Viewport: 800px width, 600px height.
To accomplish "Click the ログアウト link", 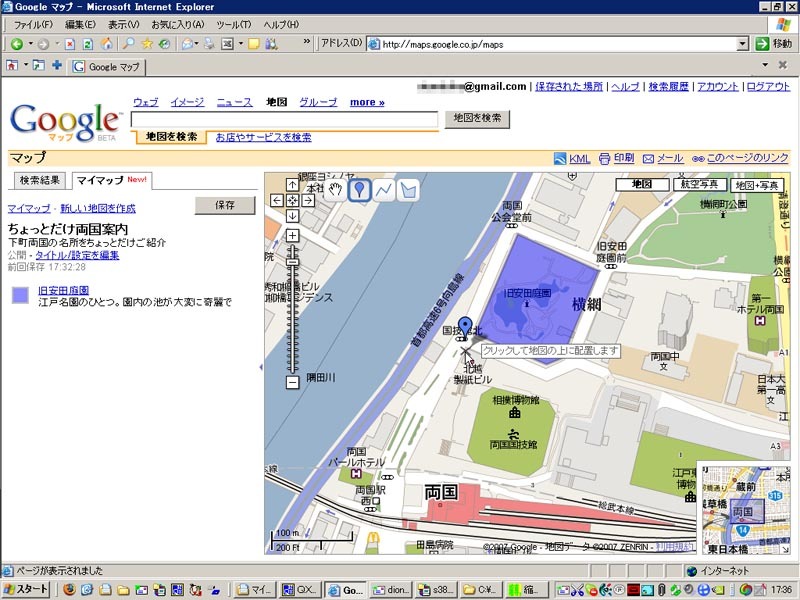I will point(768,87).
